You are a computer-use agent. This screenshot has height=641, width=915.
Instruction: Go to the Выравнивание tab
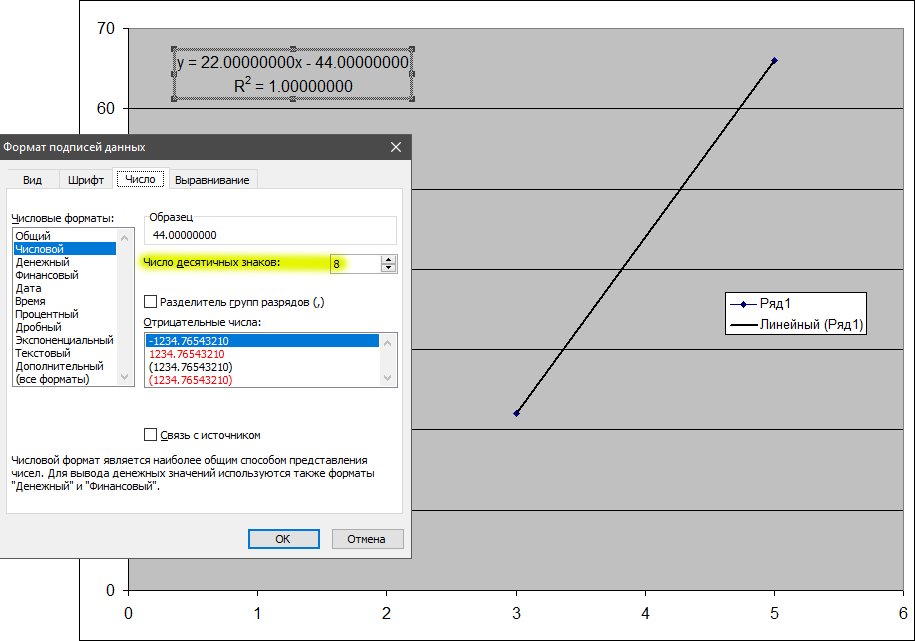(x=212, y=180)
